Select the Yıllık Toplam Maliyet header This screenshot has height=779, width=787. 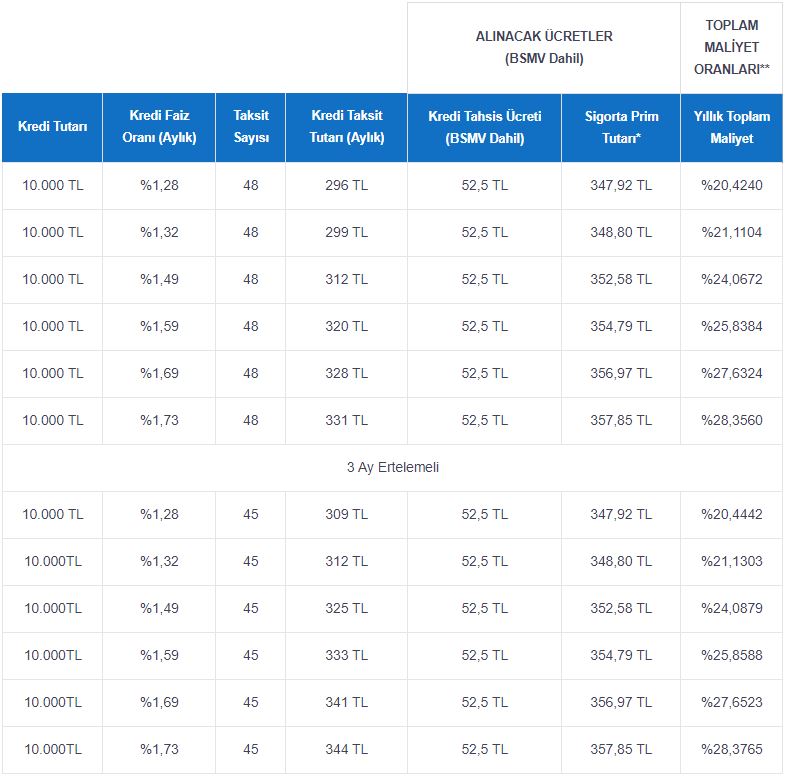click(732, 127)
